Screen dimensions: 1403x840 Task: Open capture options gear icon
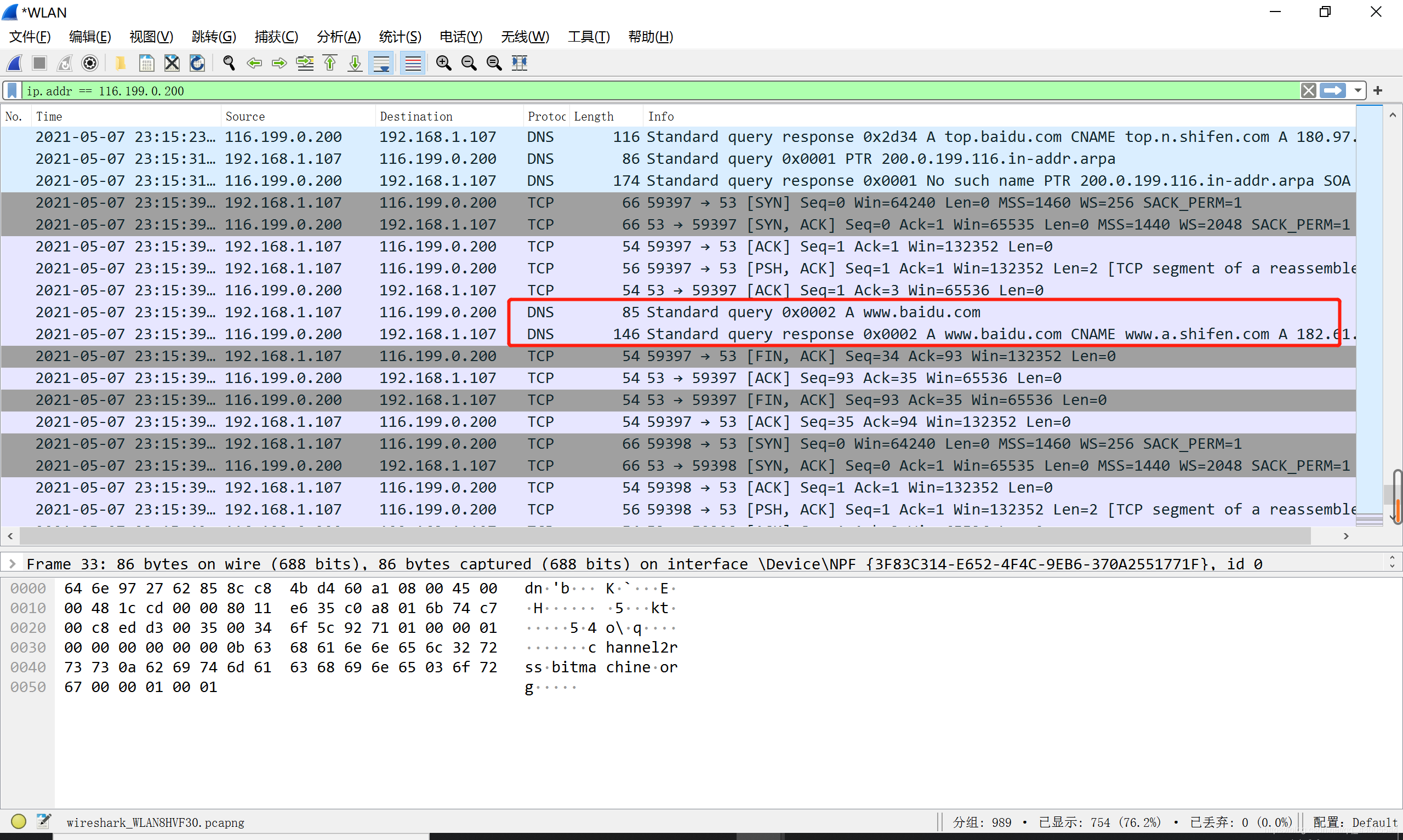90,63
